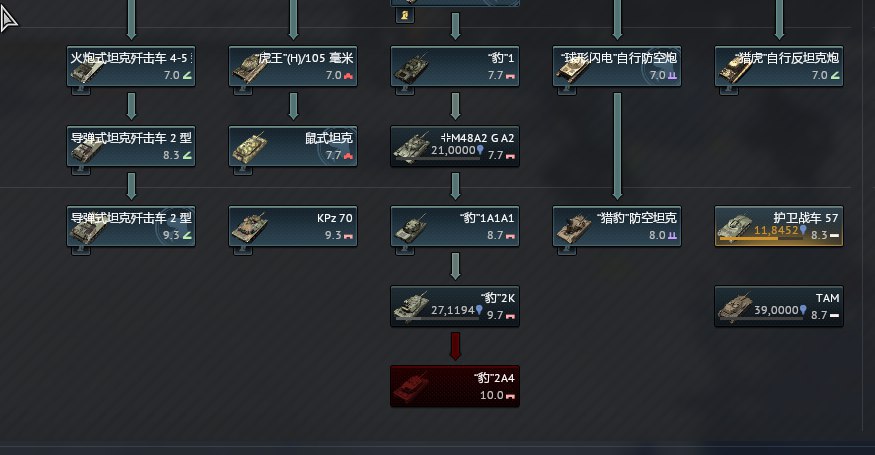Select the 9.3 rated 导弹式坦克歼击车 2 型

131,226
